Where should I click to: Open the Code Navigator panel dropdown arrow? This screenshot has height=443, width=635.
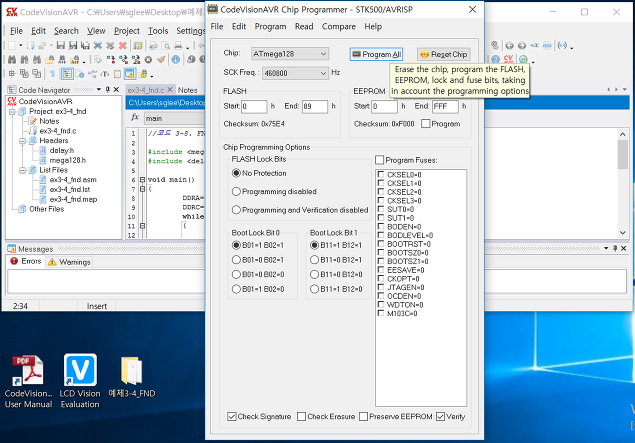[x=99, y=89]
